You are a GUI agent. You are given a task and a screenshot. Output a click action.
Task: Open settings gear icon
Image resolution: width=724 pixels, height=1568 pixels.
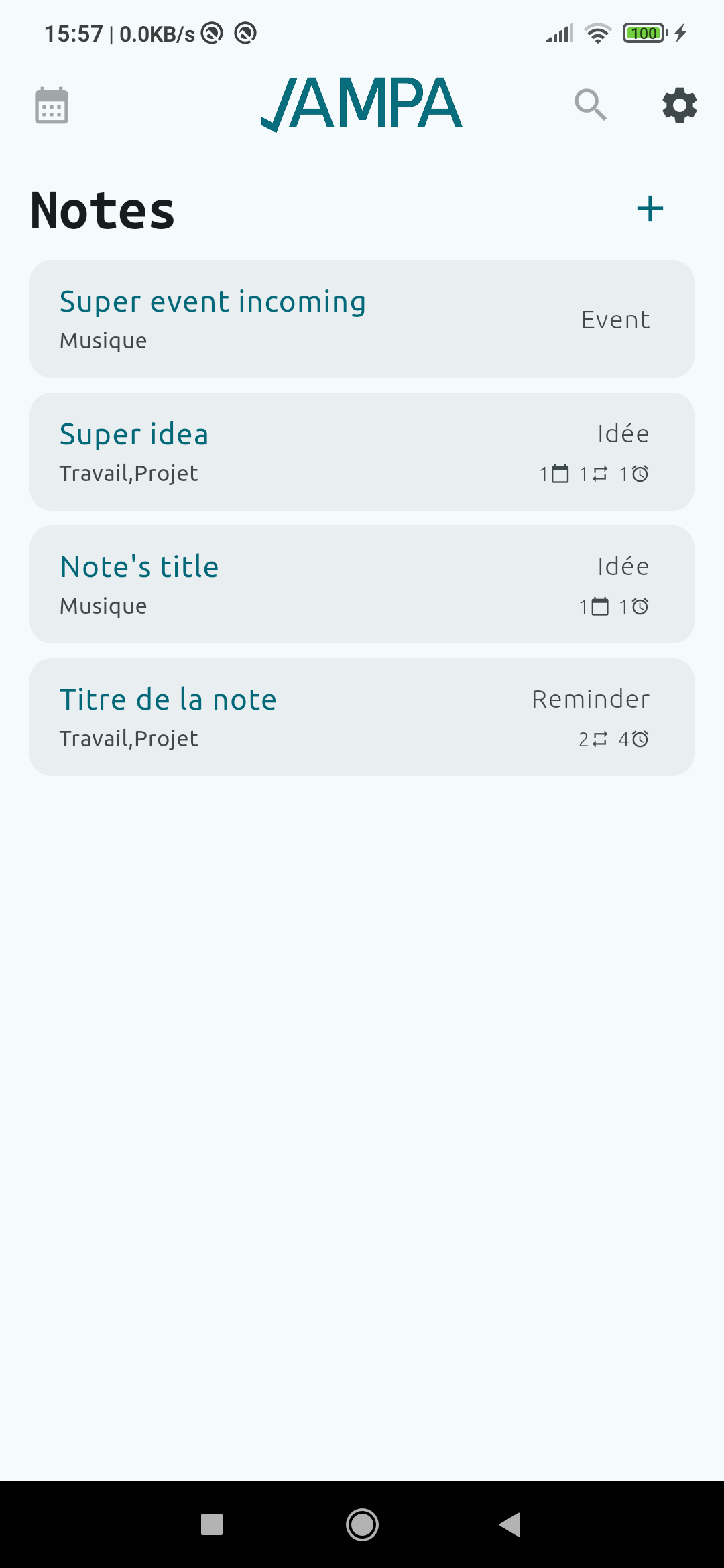click(x=680, y=105)
